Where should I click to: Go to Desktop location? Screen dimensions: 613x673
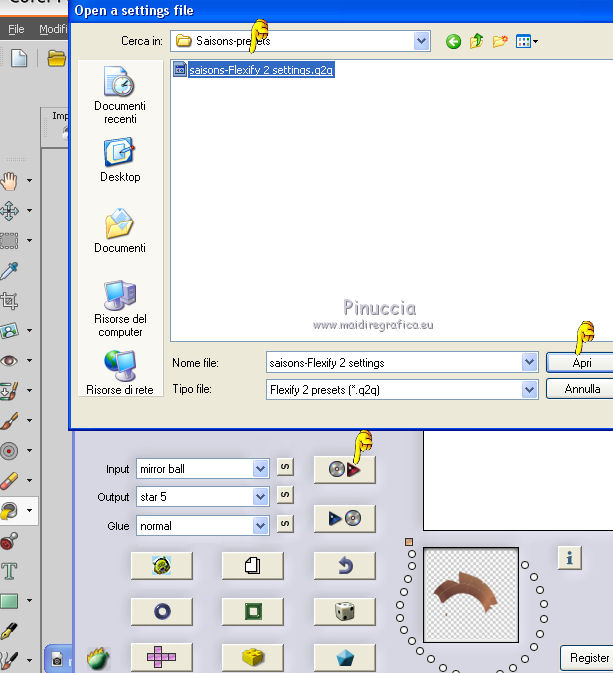pos(120,160)
